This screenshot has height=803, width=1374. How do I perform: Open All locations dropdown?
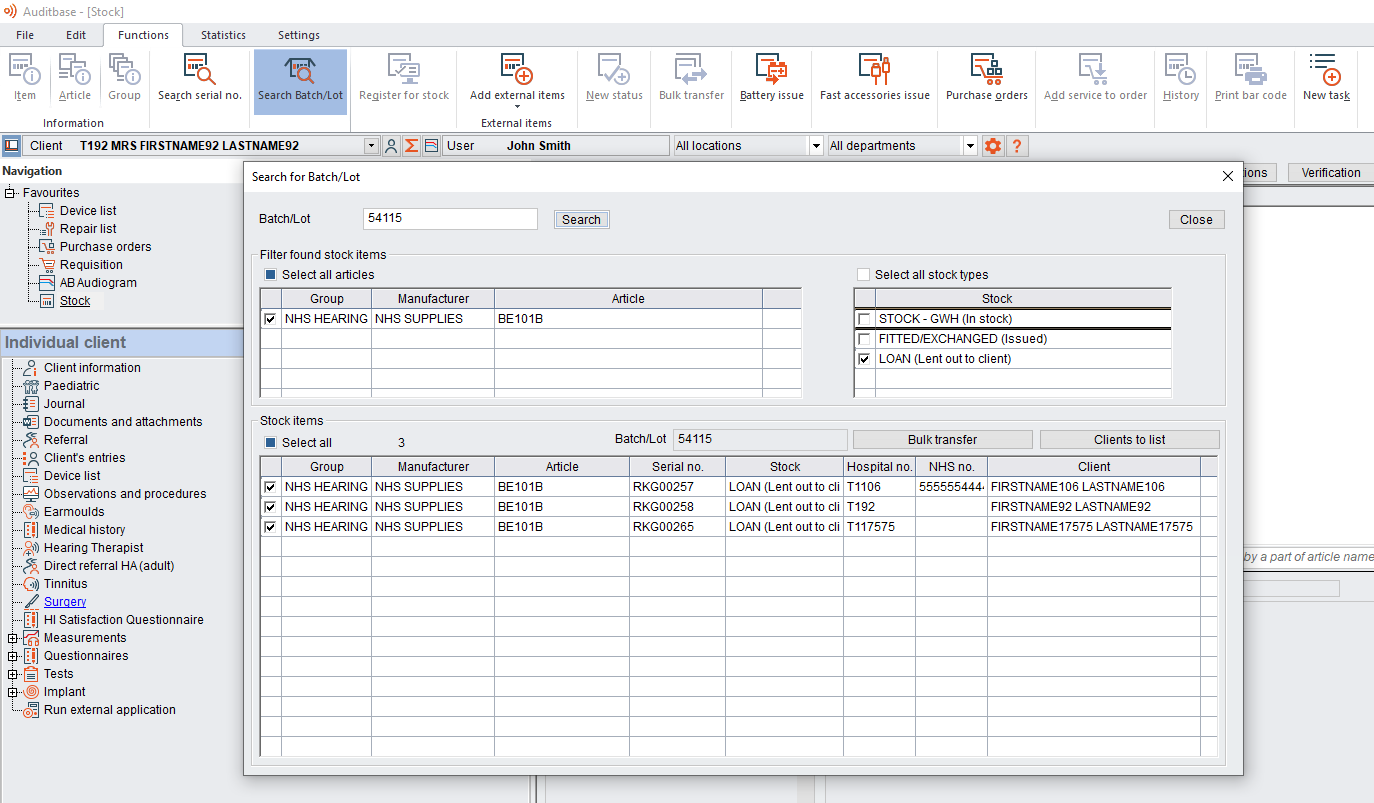pyautogui.click(x=816, y=146)
